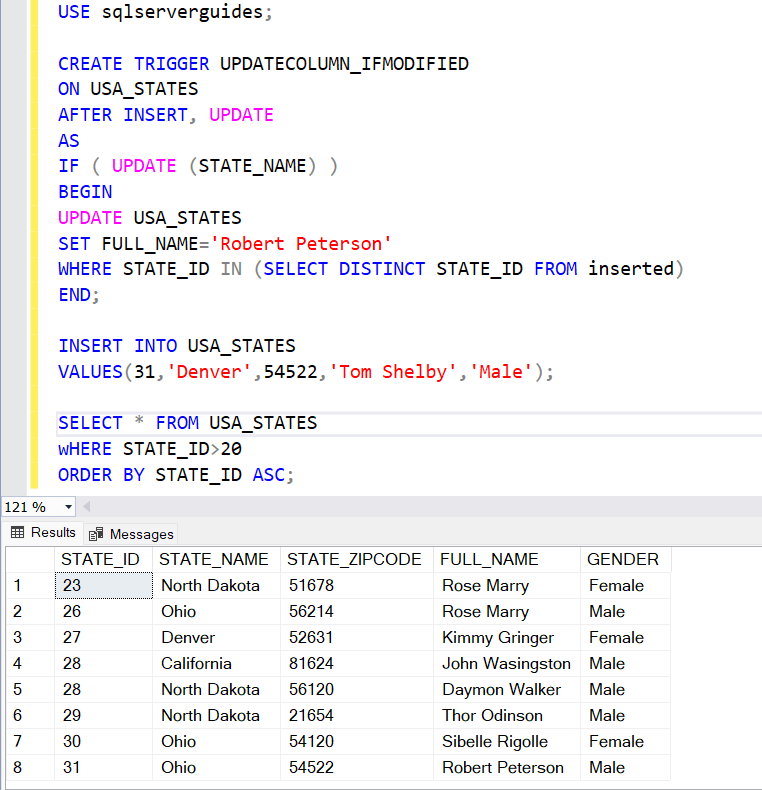Select the FULL_NAME column header
762x790 pixels.
point(506,559)
